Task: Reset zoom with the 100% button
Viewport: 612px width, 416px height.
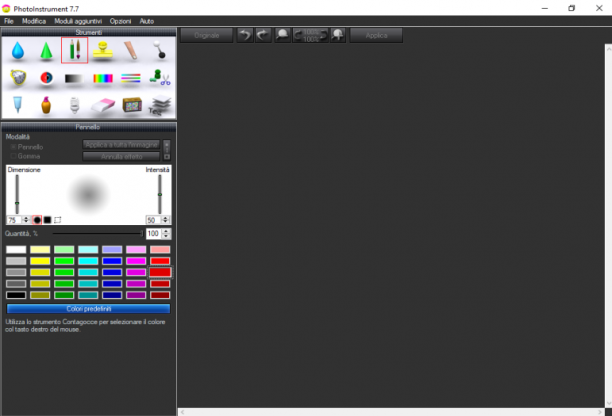Action: coord(311,36)
